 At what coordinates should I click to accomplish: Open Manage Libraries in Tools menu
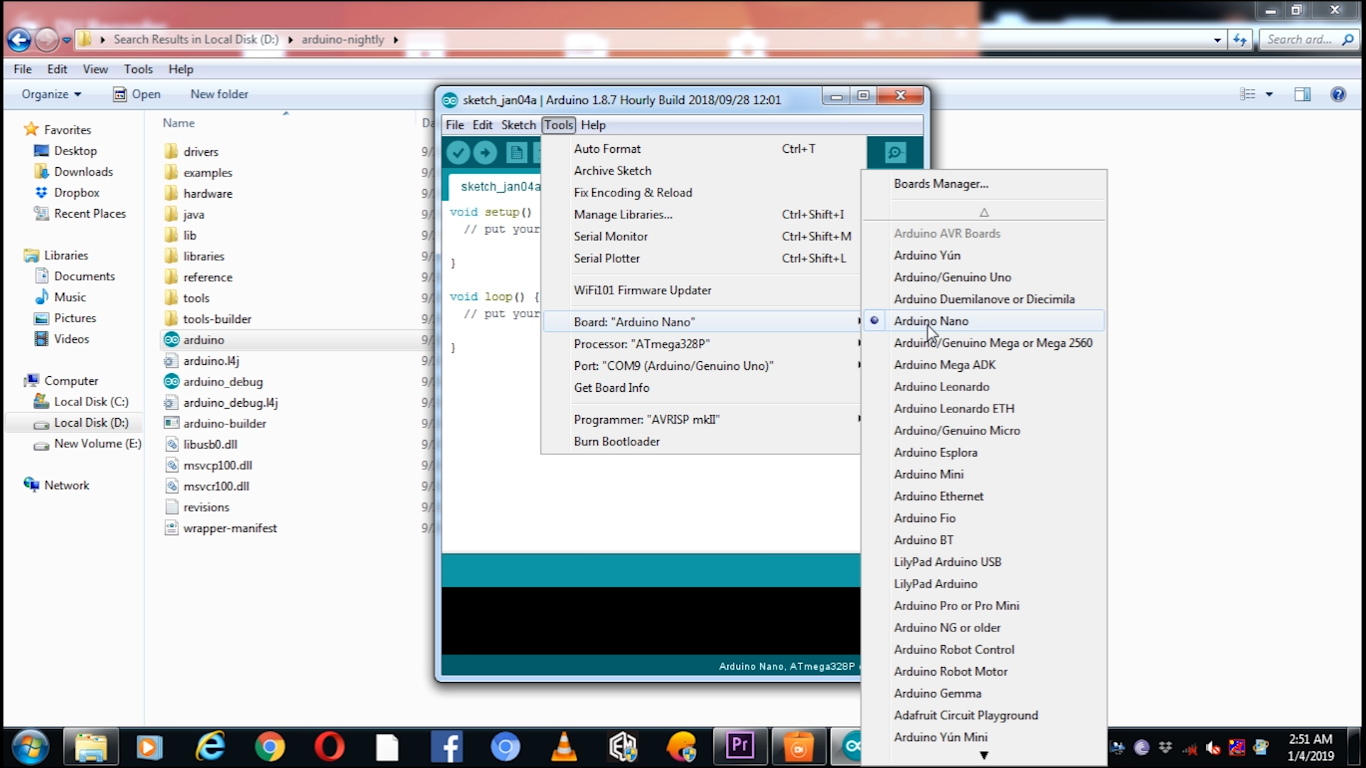[x=702, y=215]
